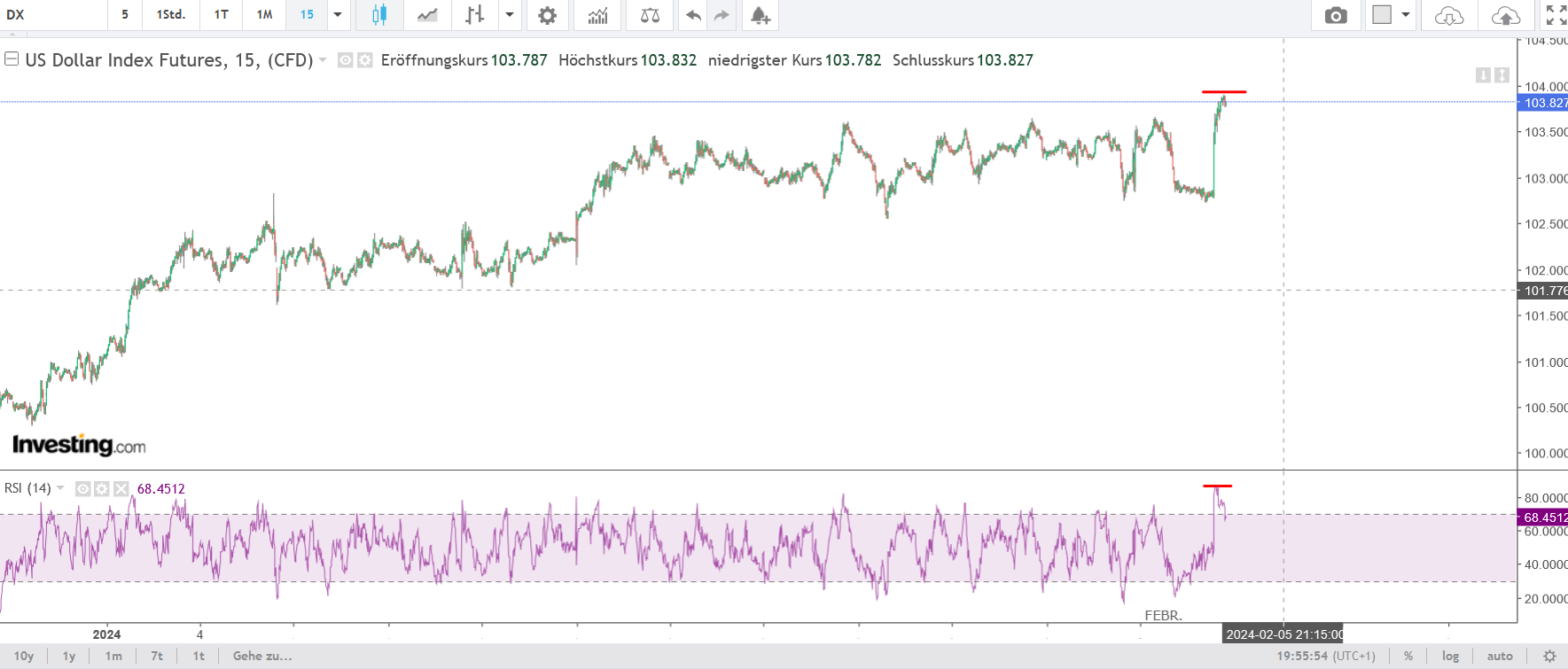Save the chart layout with cloud upload icon
This screenshot has width=1568, height=669.
tap(1506, 15)
